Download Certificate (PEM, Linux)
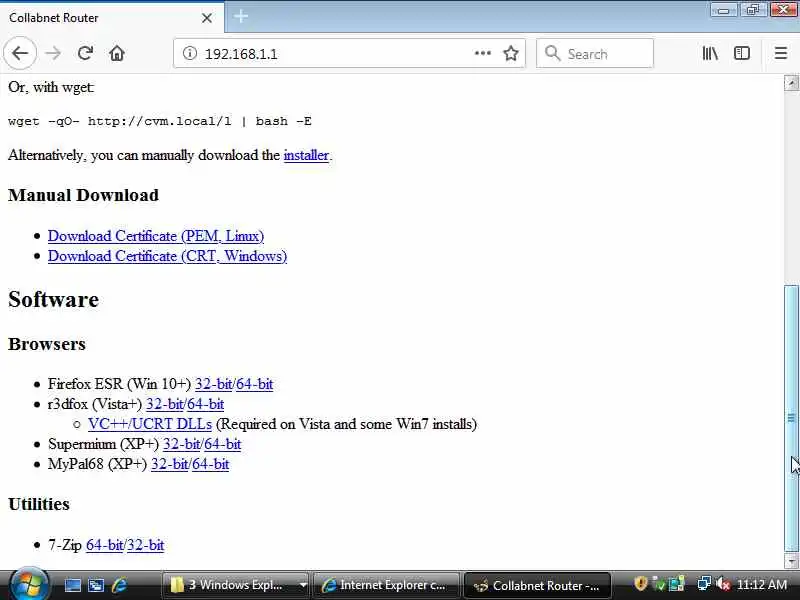This screenshot has height=600, width=800. click(156, 236)
